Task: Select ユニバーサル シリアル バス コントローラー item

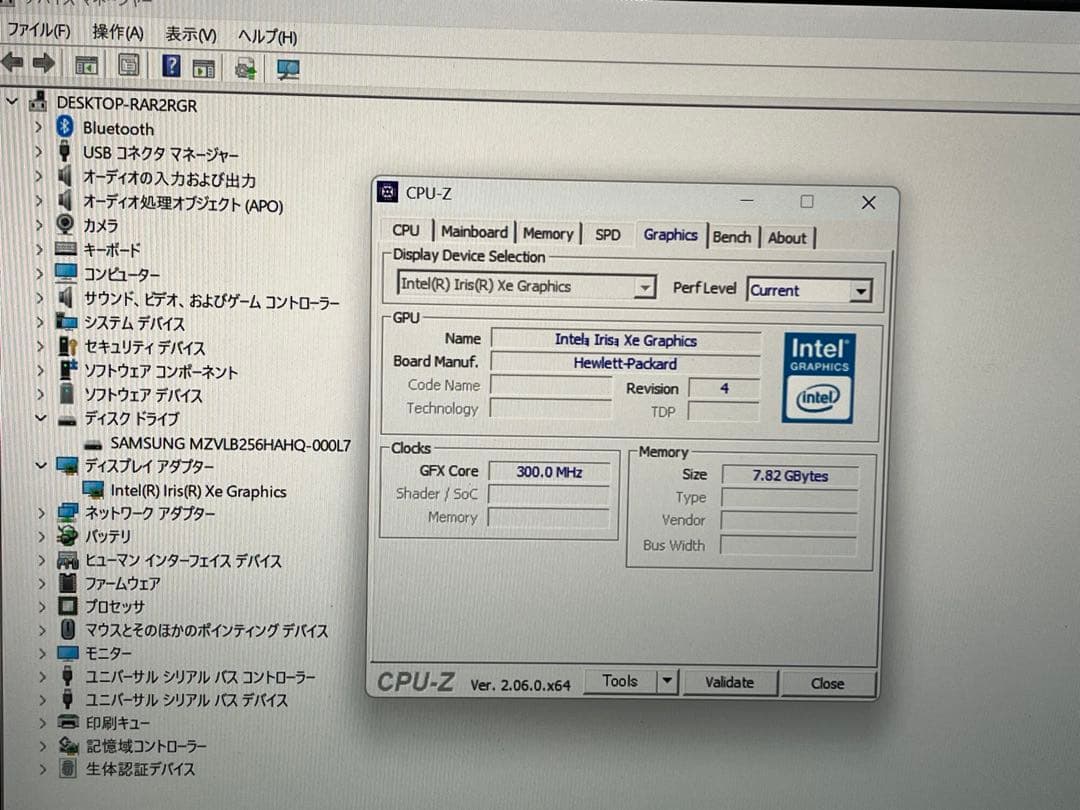Action: [x=200, y=676]
